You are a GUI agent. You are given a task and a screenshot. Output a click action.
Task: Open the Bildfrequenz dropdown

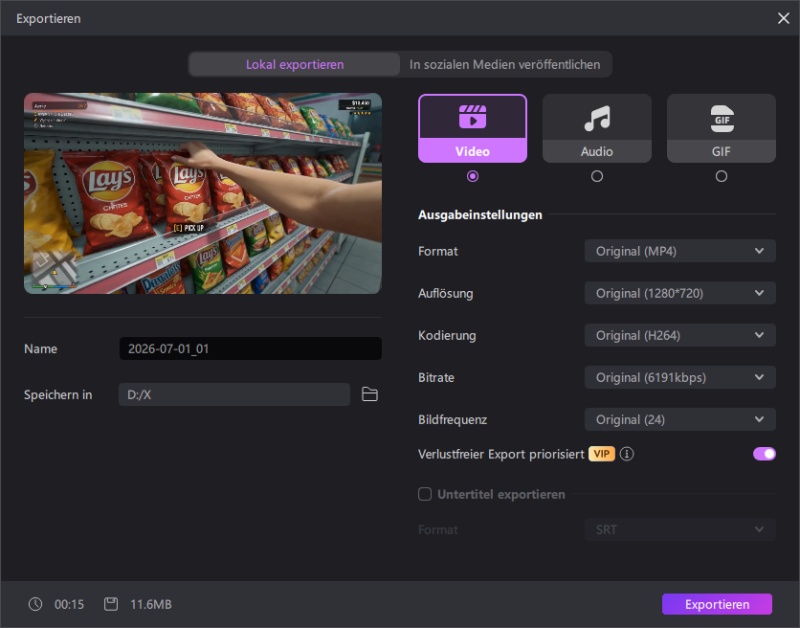(680, 419)
